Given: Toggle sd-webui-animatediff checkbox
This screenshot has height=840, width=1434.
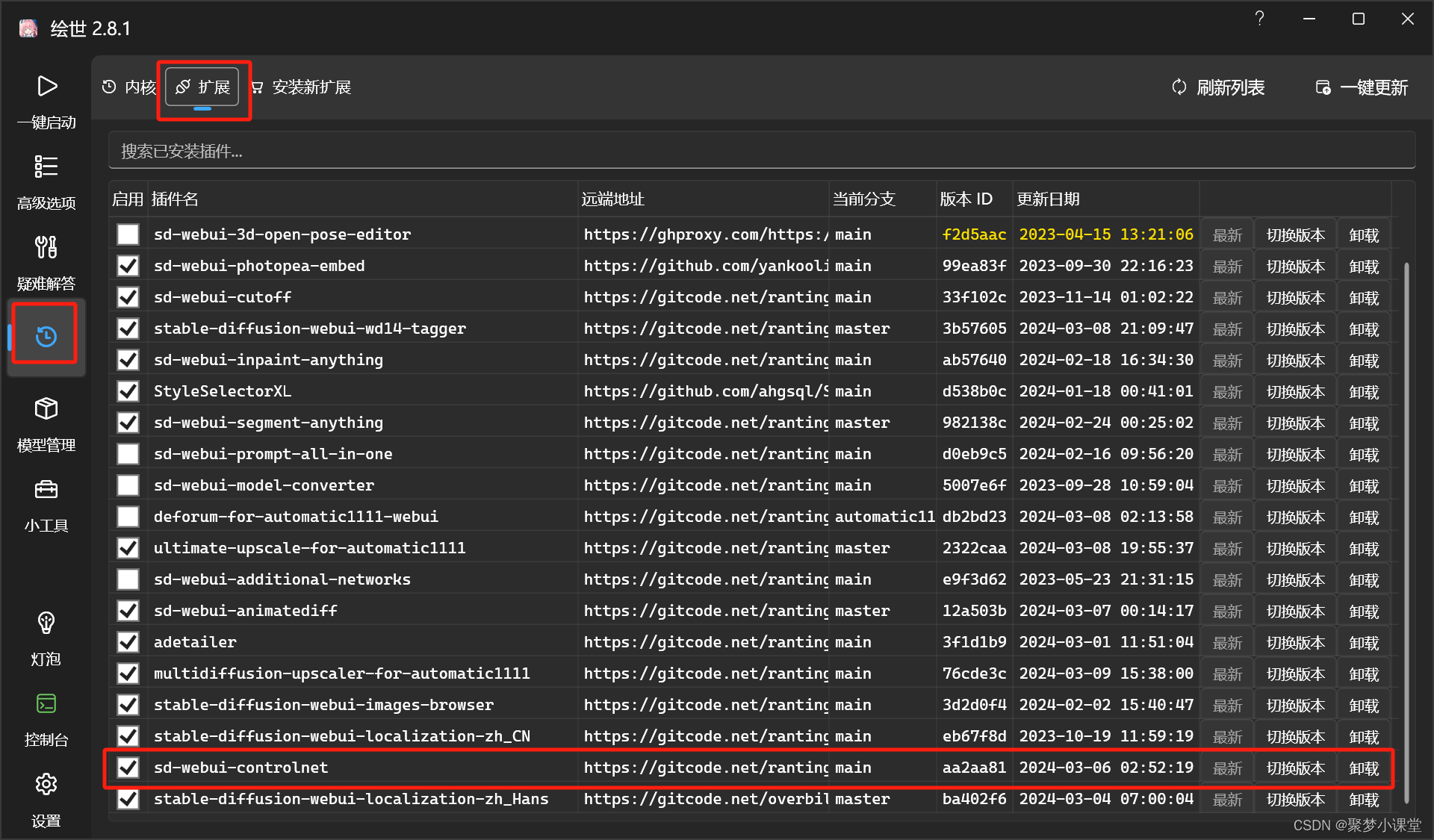Looking at the screenshot, I should 128,611.
